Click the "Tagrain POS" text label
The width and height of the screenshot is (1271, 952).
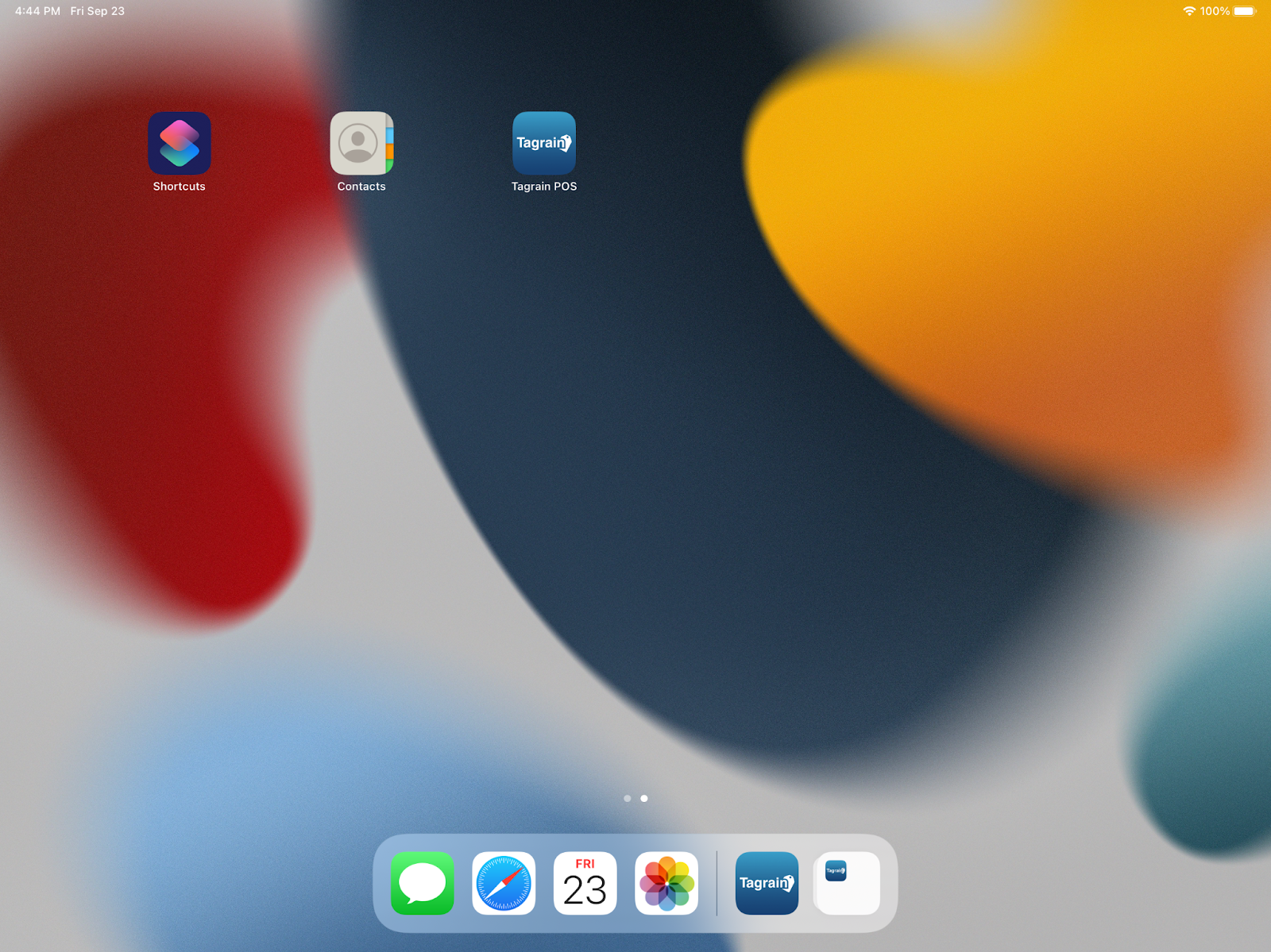543,187
